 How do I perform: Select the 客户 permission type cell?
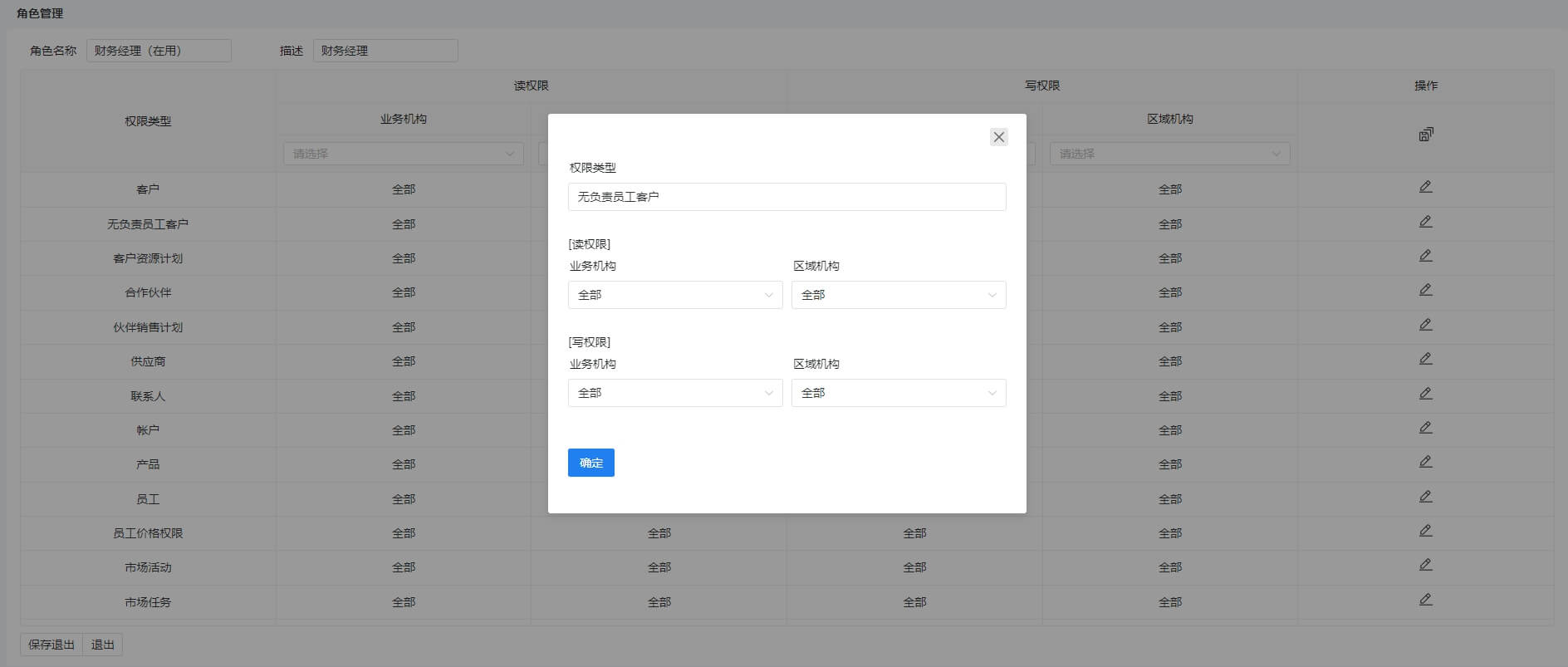coord(148,189)
